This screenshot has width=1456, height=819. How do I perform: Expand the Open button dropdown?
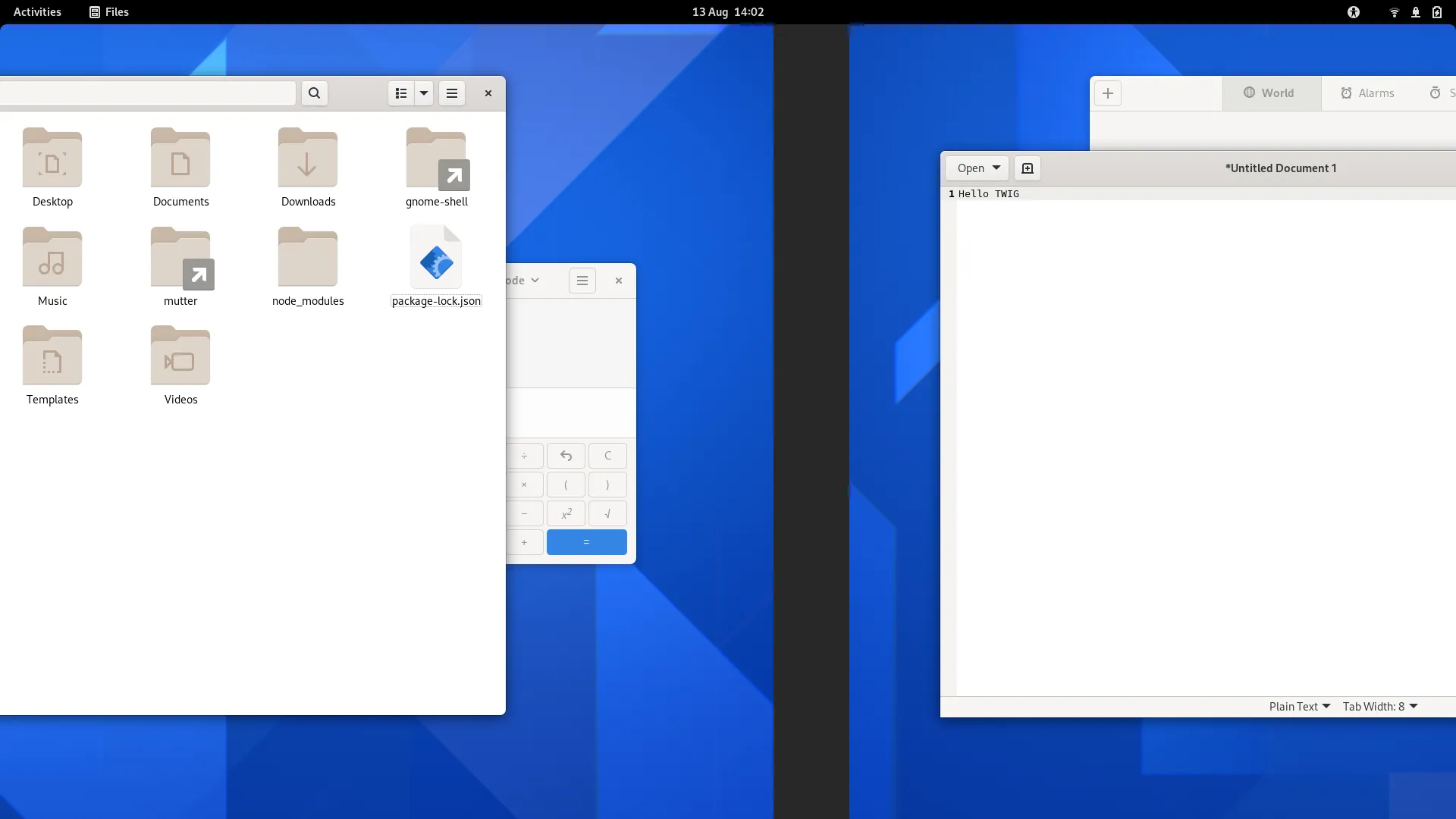[996, 168]
